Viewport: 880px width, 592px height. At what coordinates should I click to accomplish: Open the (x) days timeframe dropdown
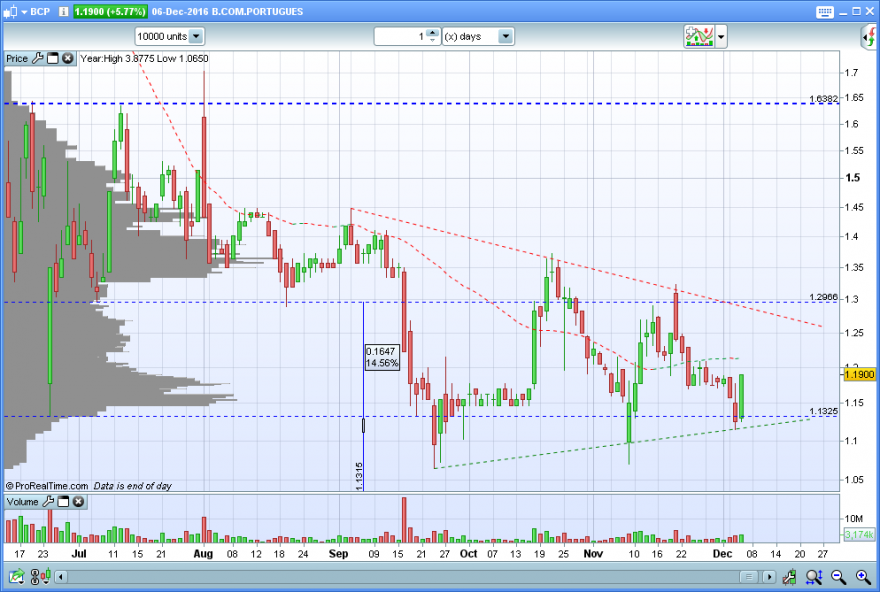[x=478, y=36]
